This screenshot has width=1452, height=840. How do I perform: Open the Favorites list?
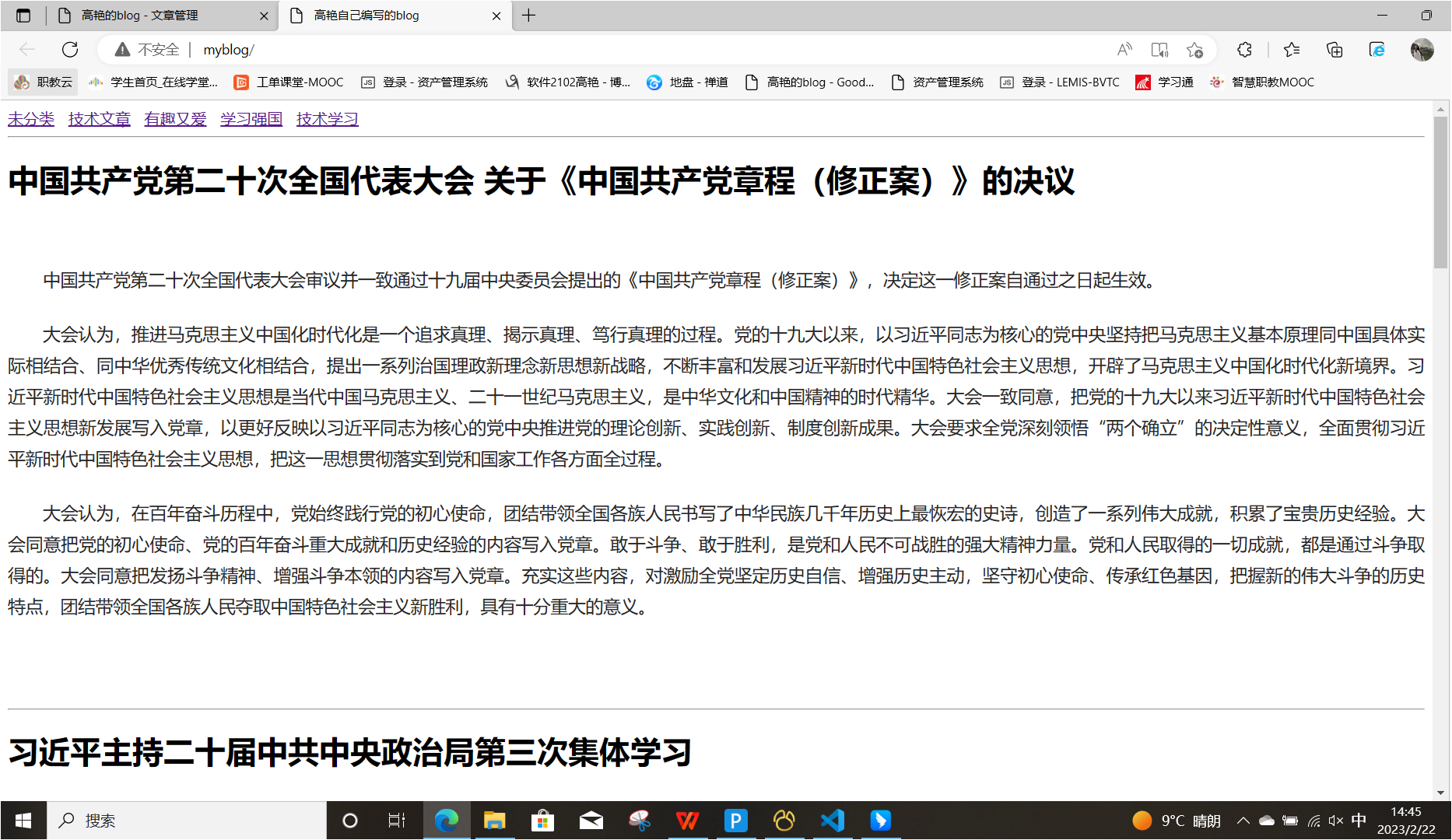coord(1292,50)
